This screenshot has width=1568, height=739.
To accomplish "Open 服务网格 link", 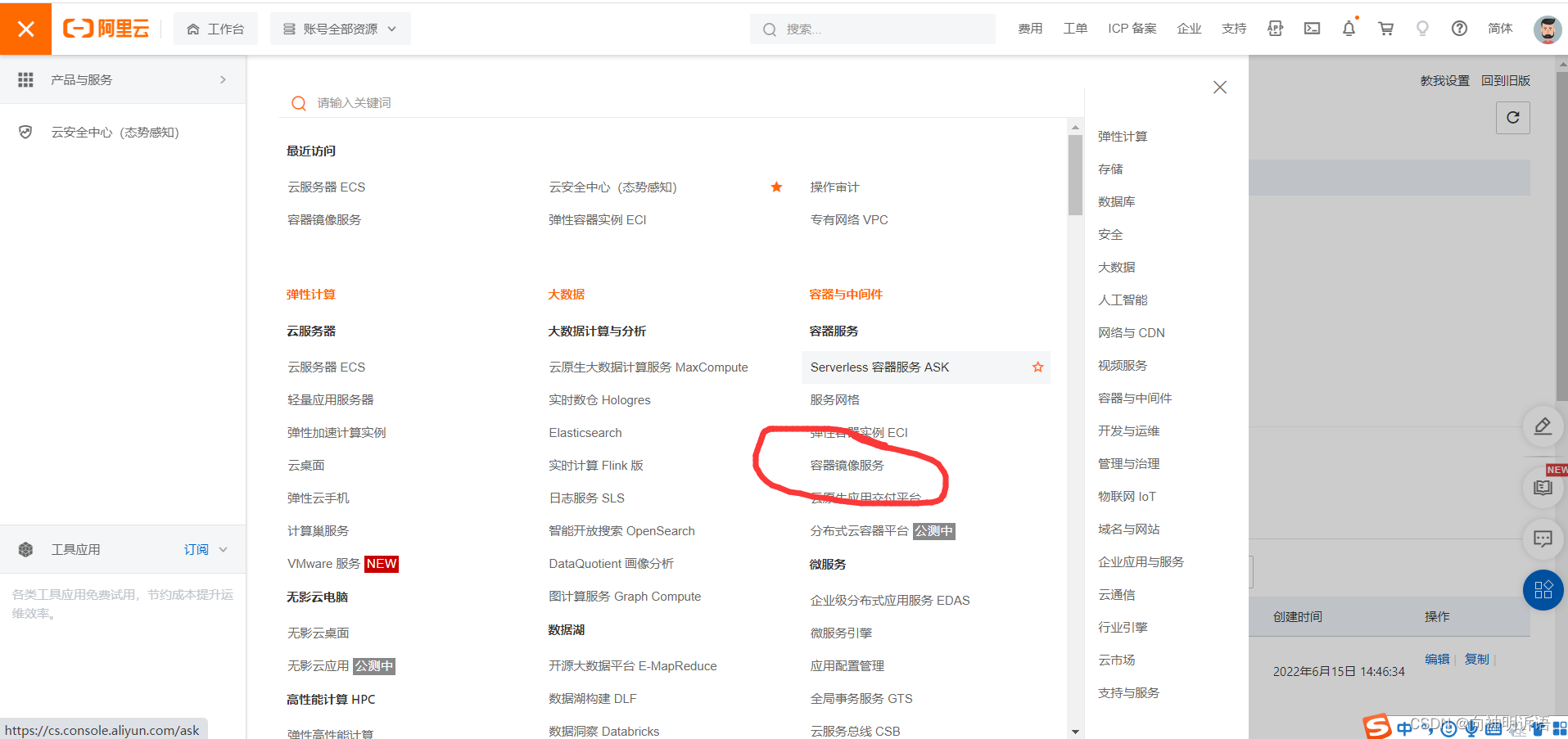I will click(834, 399).
